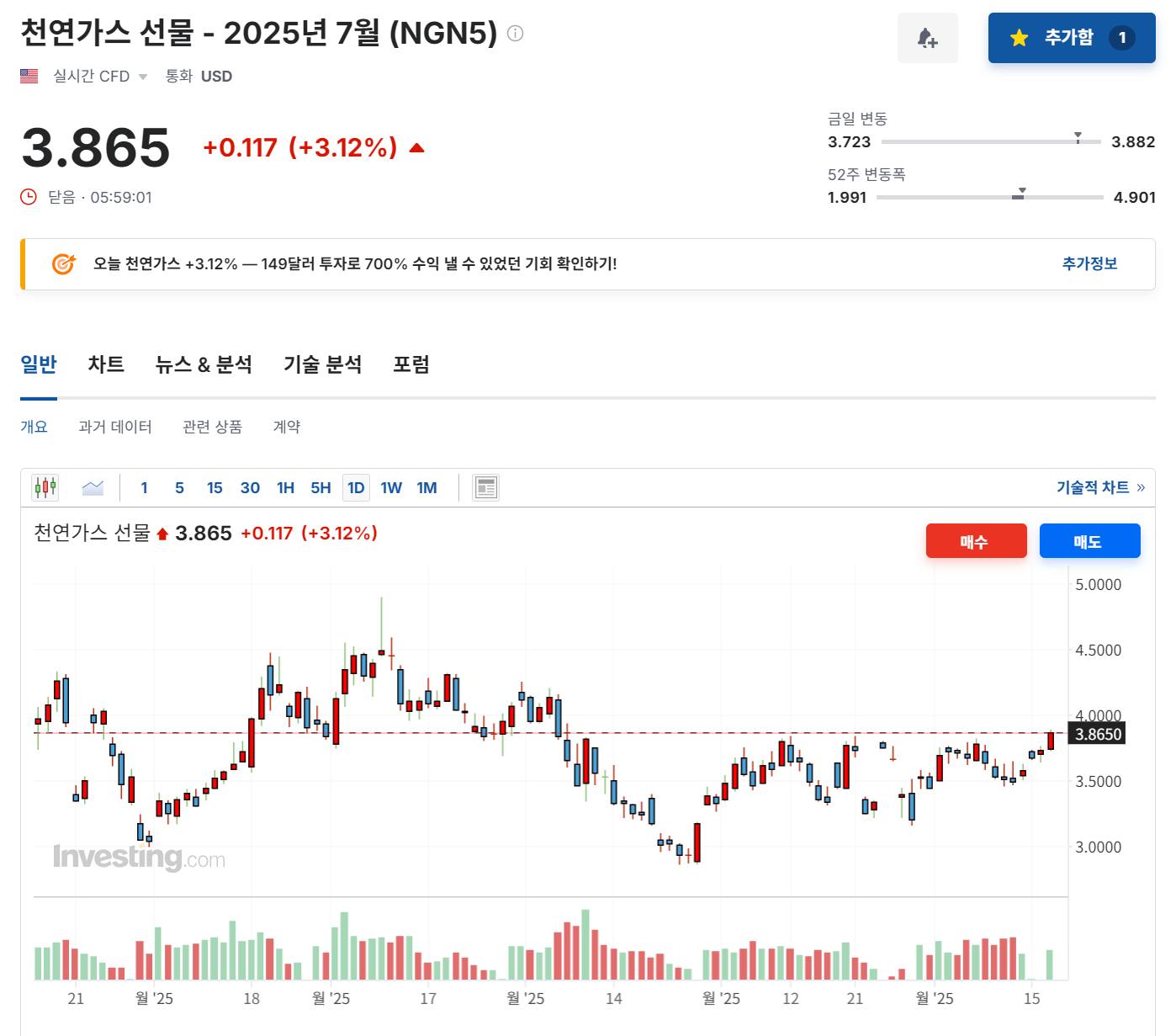The height and width of the screenshot is (1036, 1176).
Task: Switch chart to 1W timeframe
Action: tap(391, 487)
